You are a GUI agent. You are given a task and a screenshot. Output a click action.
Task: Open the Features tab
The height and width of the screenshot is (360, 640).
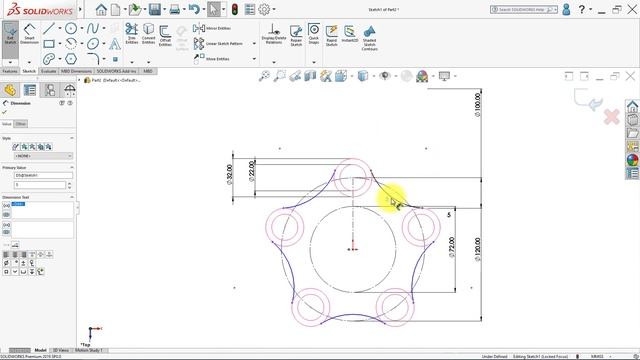point(10,71)
